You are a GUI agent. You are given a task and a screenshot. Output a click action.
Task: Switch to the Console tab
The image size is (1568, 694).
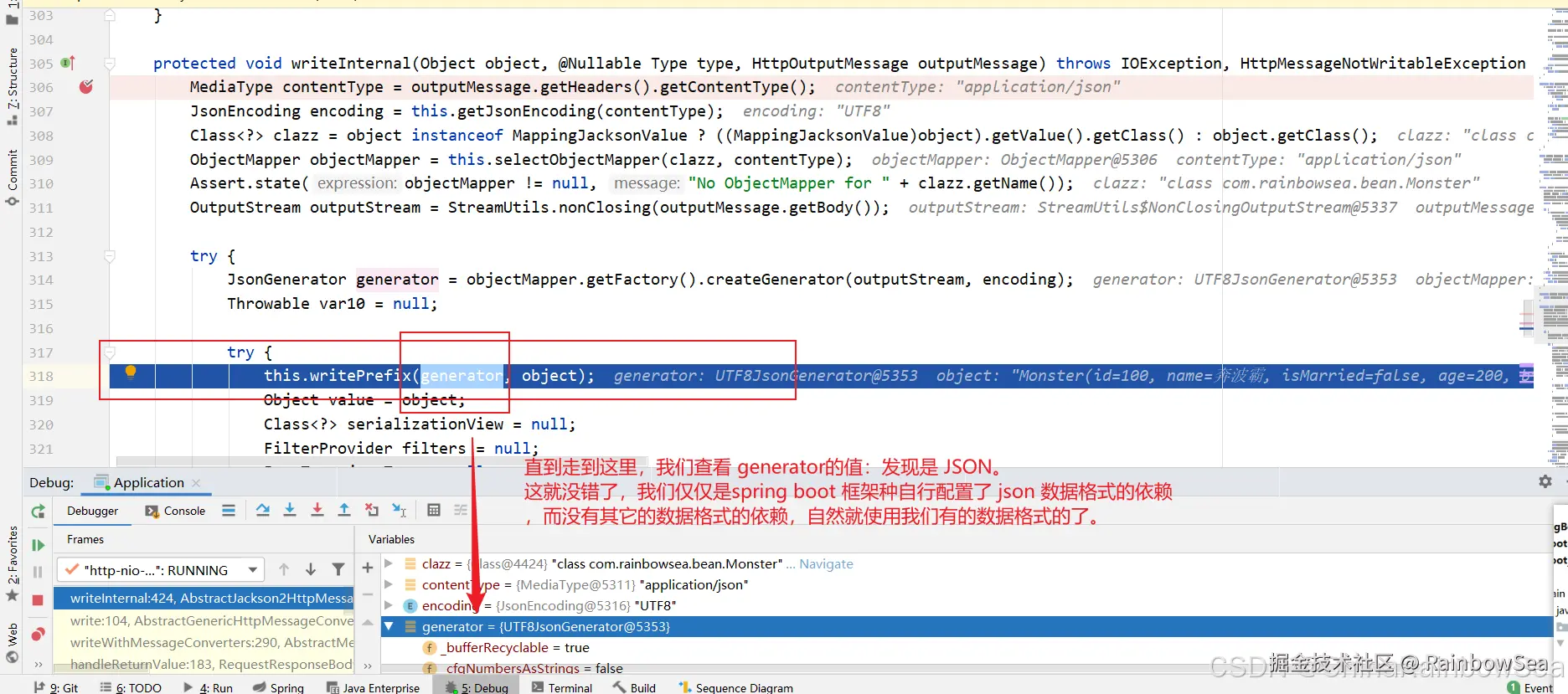[x=175, y=511]
